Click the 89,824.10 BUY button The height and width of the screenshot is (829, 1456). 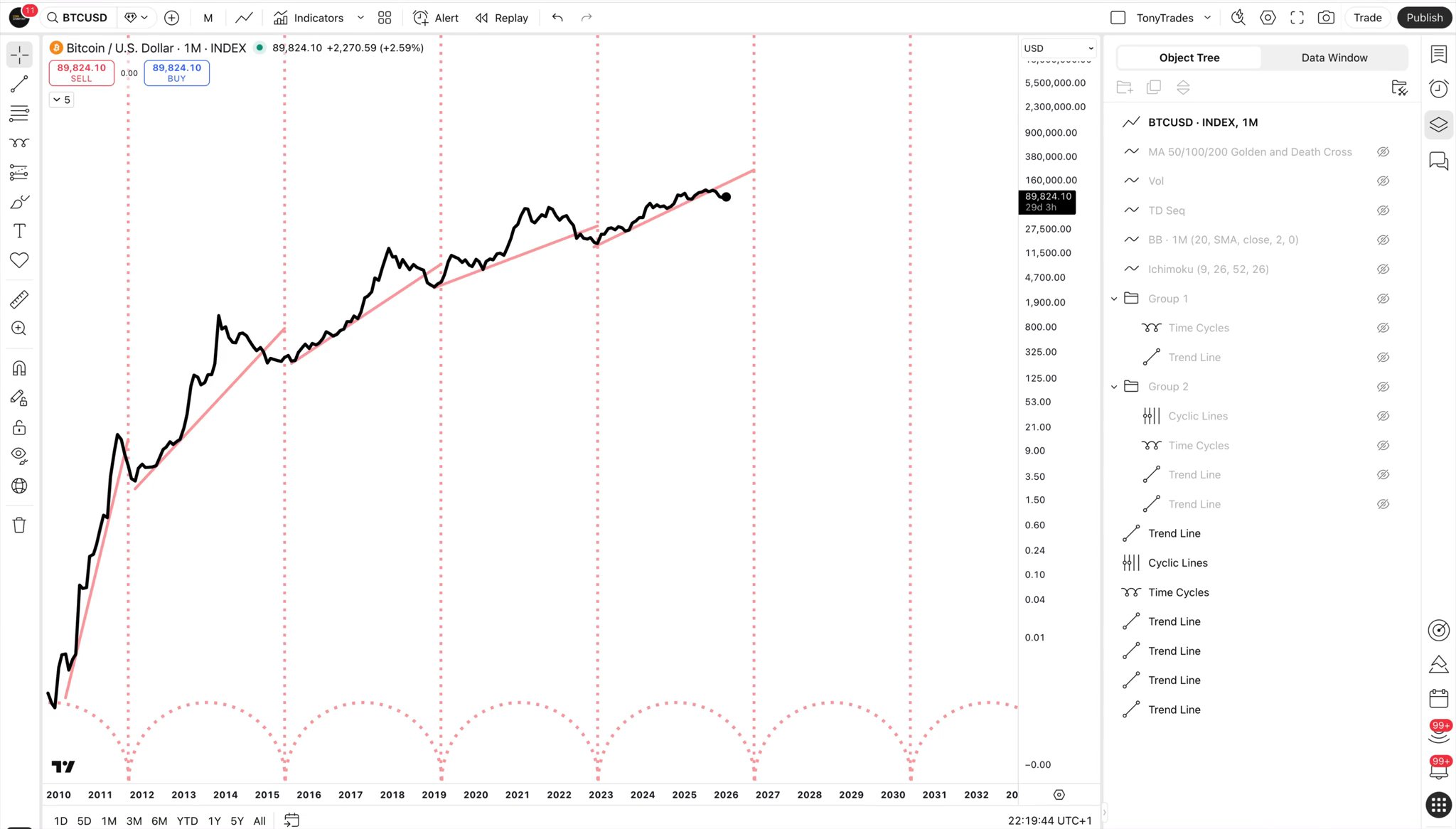(176, 73)
